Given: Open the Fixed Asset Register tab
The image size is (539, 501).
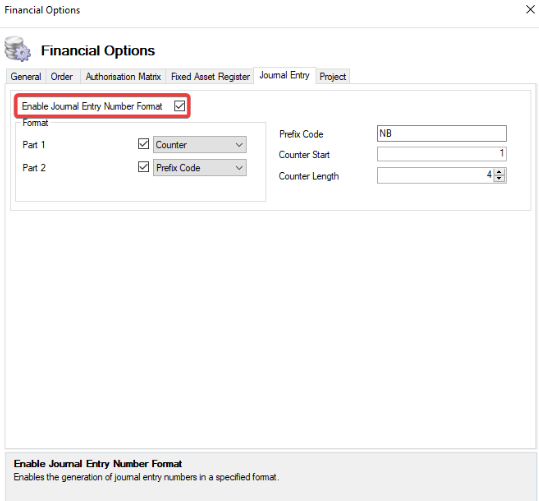Looking at the screenshot, I should click(x=210, y=76).
